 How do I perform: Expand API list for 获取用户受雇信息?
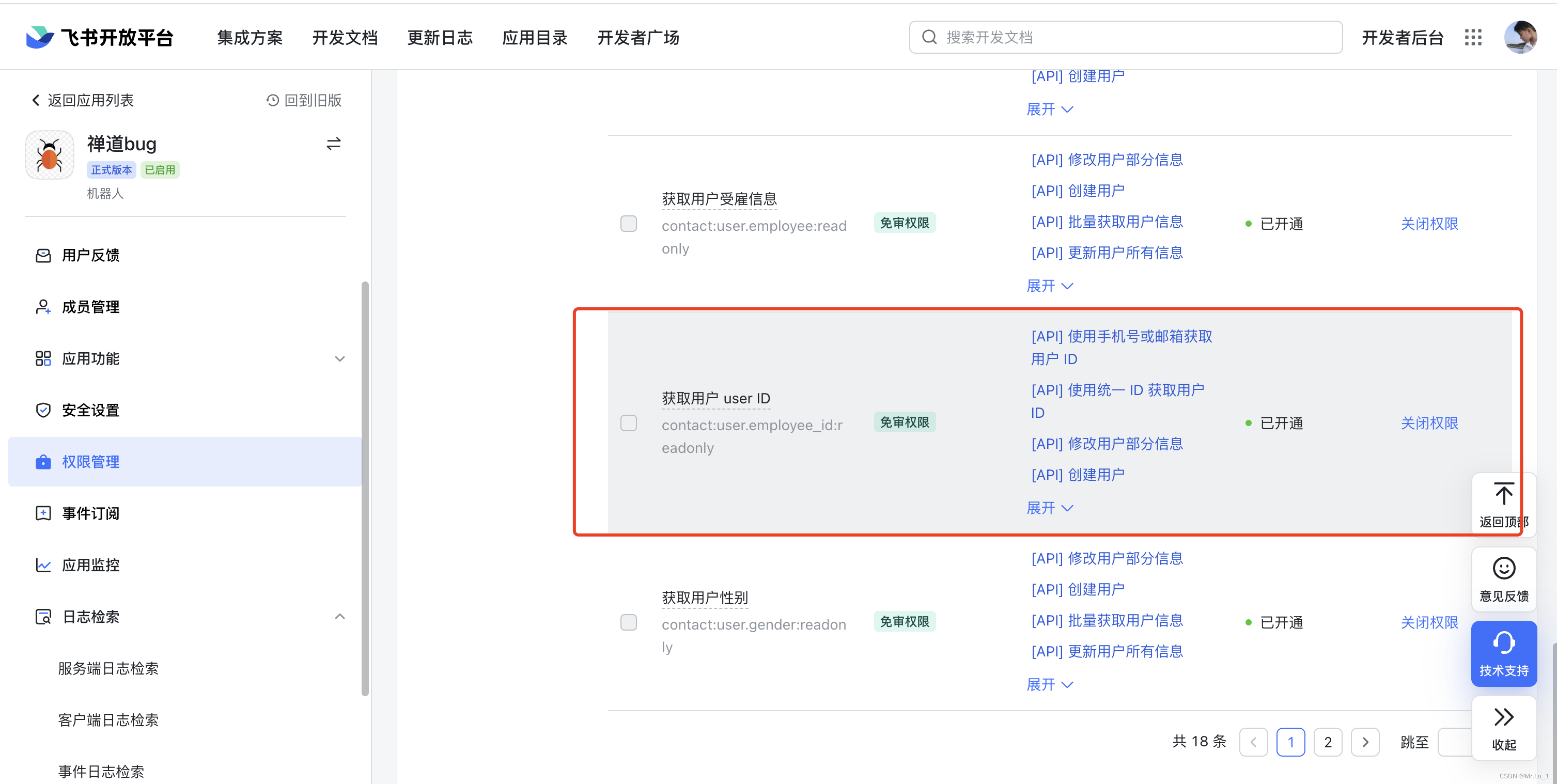(x=1050, y=286)
